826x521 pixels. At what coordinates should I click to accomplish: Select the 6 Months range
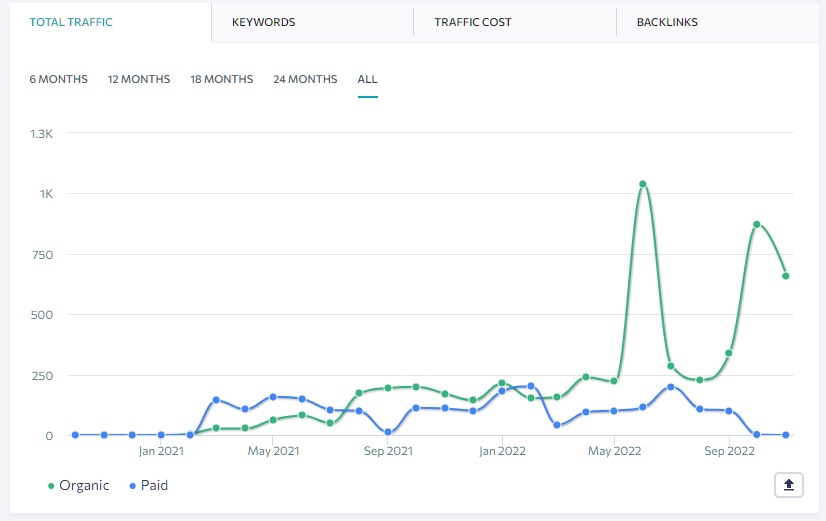(x=58, y=79)
